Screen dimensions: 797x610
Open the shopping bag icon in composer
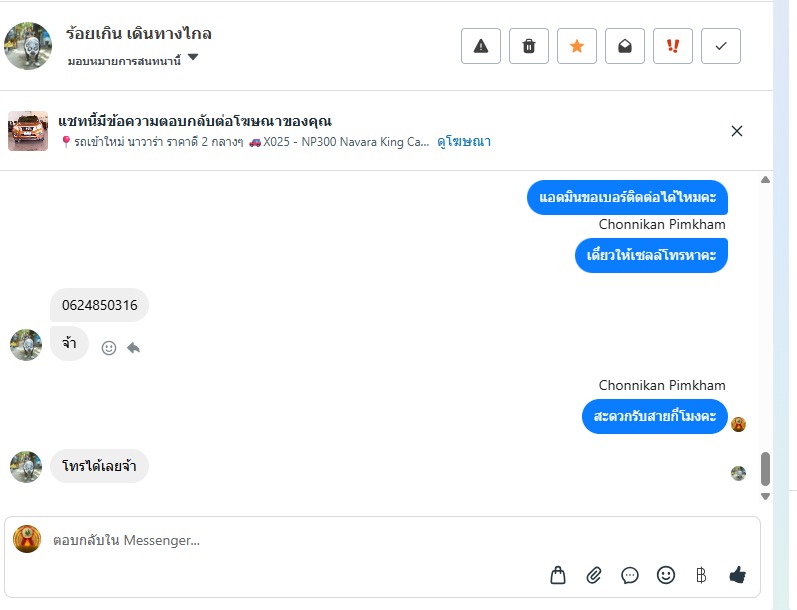tap(558, 575)
